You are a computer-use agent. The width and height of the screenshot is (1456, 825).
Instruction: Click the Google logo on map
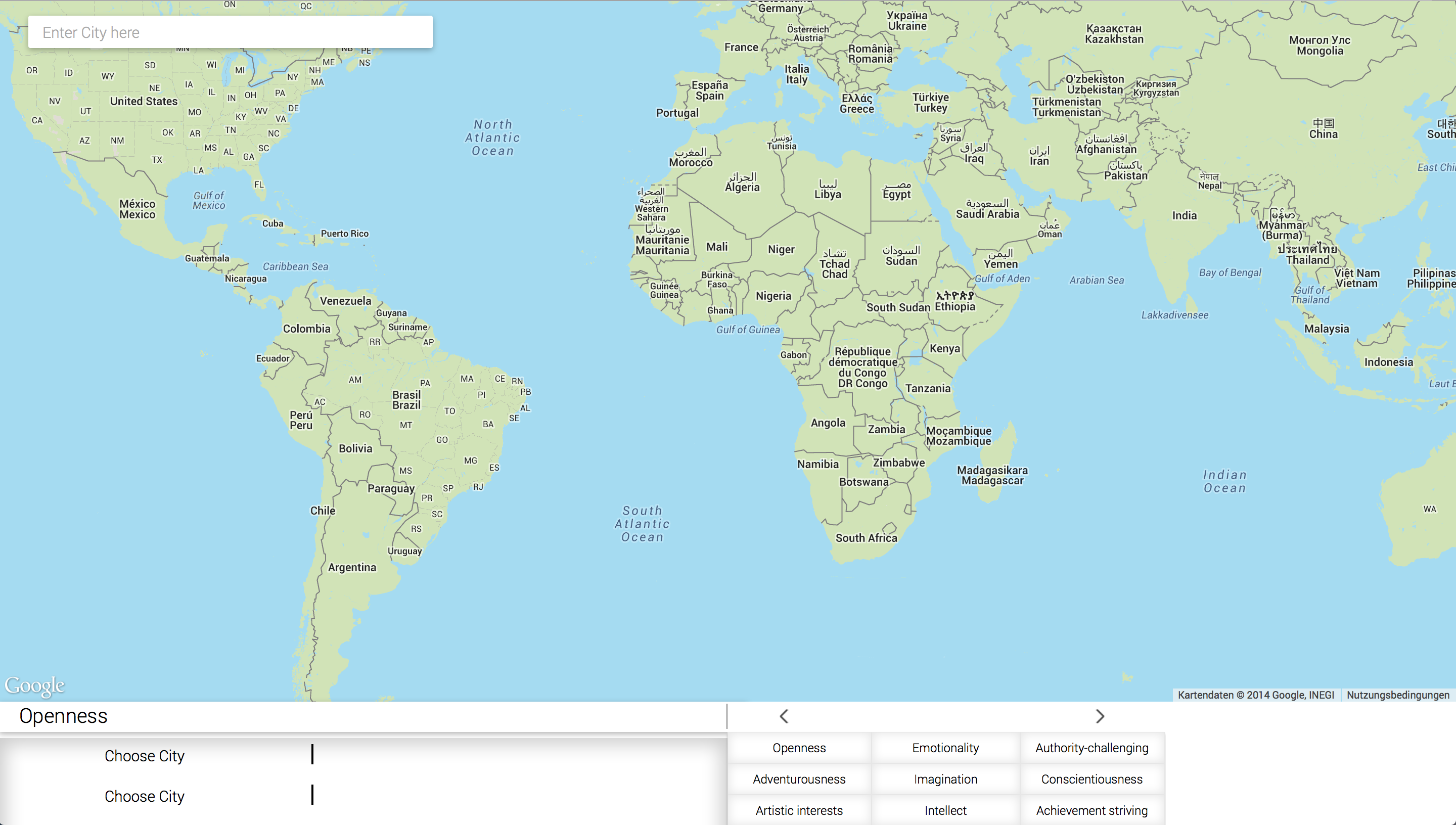tap(34, 685)
